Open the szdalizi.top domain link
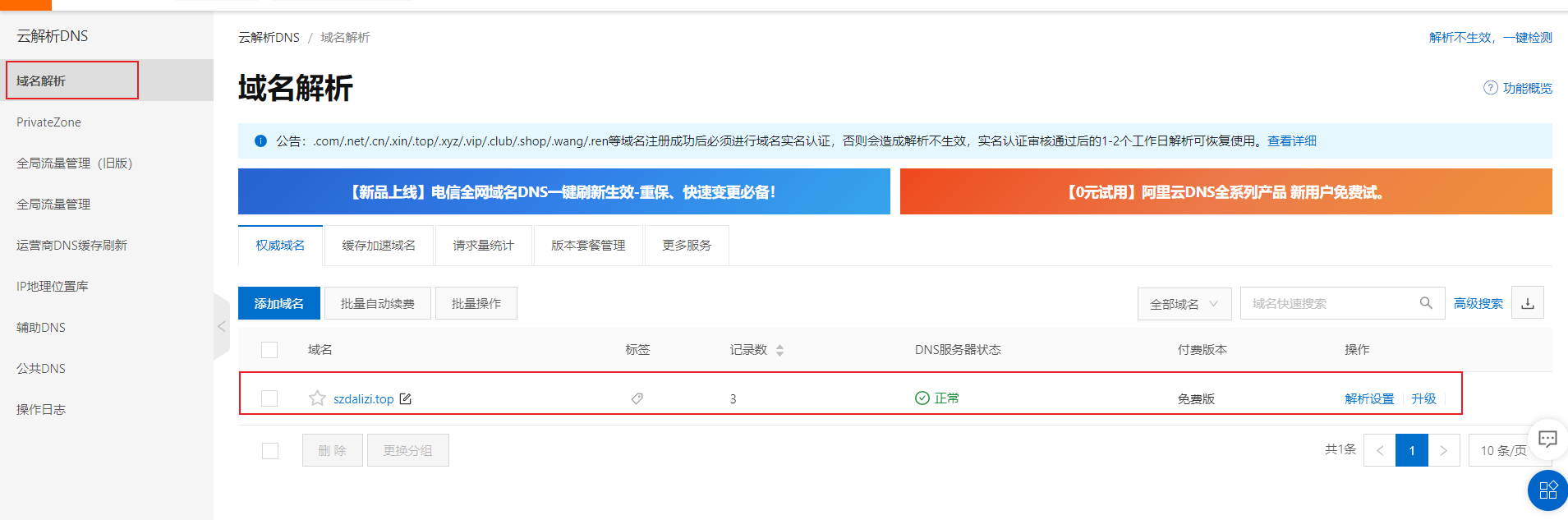The width and height of the screenshot is (1568, 520). click(364, 399)
